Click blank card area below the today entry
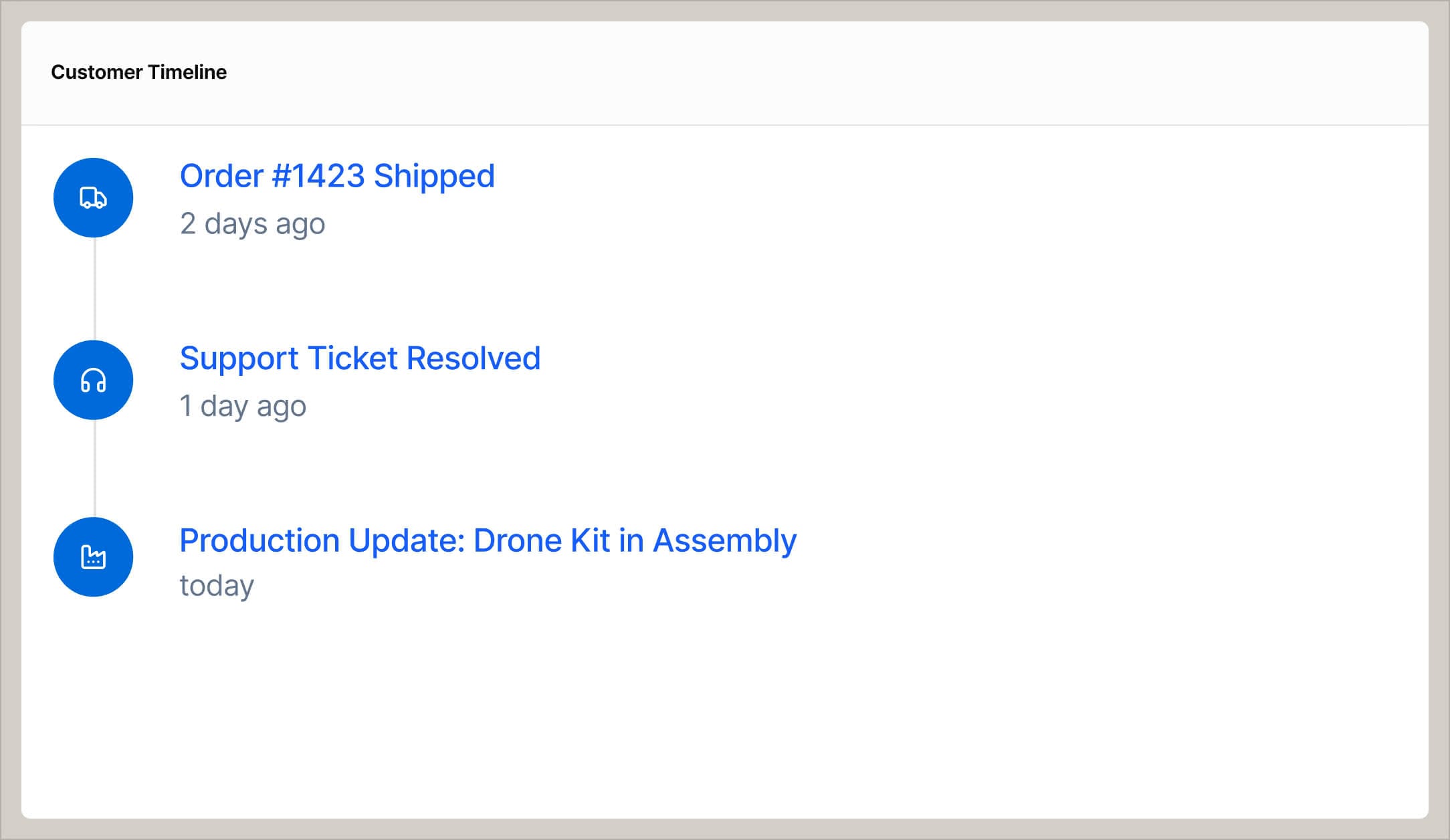Image resolution: width=1450 pixels, height=840 pixels. (669, 709)
